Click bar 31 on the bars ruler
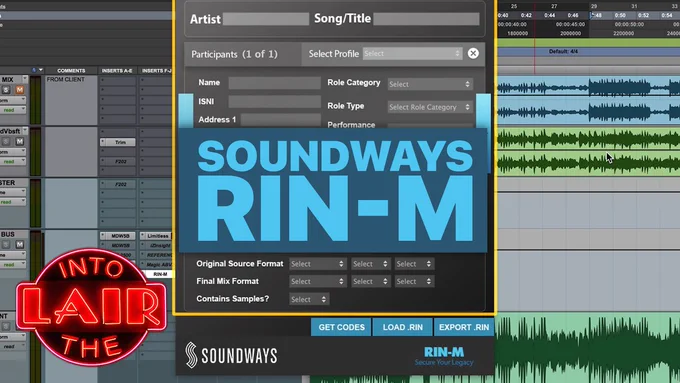The image size is (680, 383). (634, 6)
